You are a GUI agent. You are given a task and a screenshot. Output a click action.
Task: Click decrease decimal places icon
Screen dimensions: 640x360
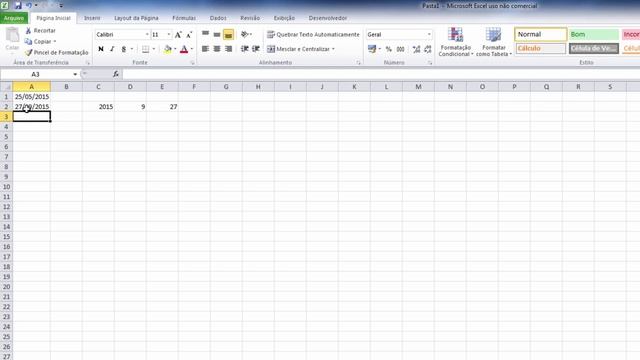tap(428, 49)
